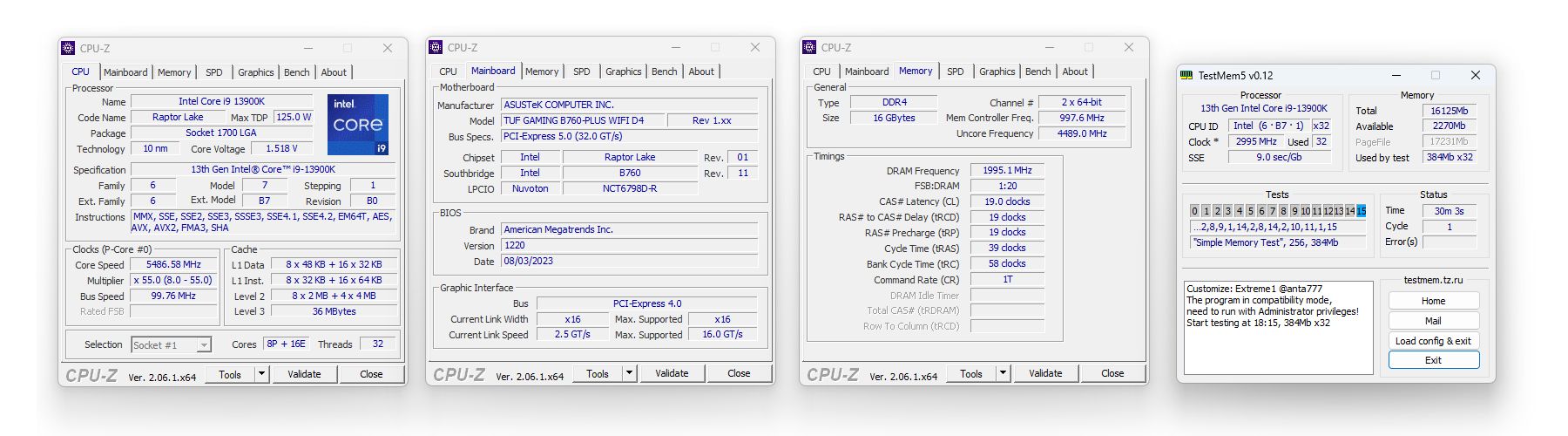Click Mail button in TestMem5
The width and height of the screenshot is (1568, 436).
[1434, 321]
